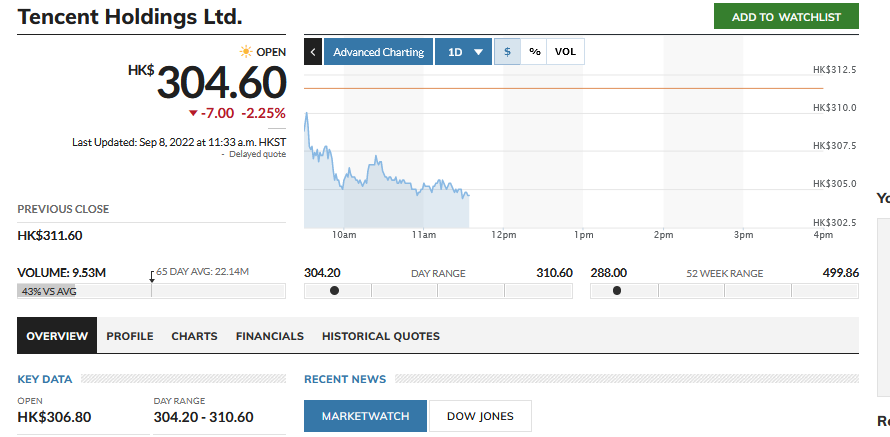Go to the Financials tab
The height and width of the screenshot is (437, 890).
tap(270, 336)
